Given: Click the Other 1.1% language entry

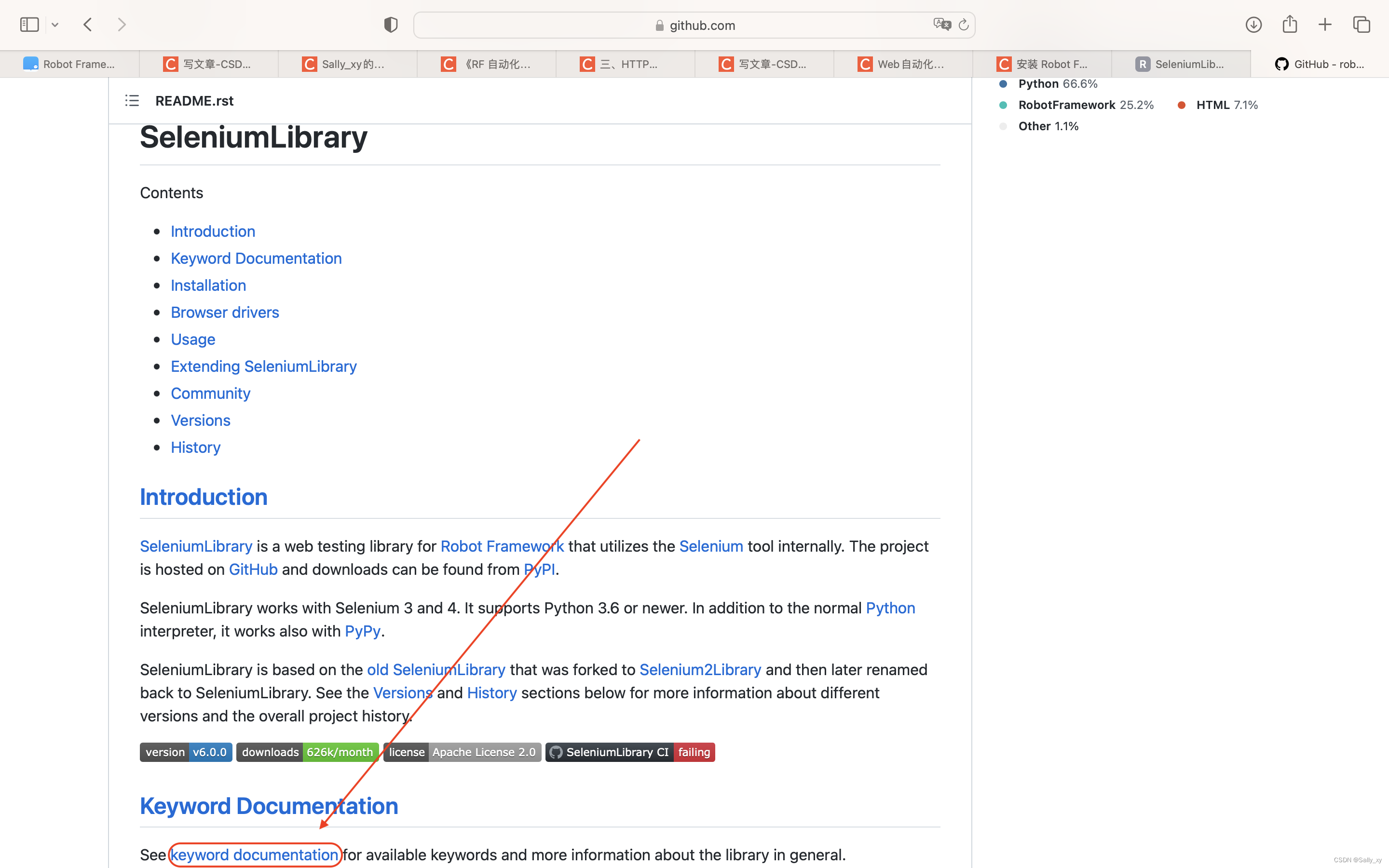Looking at the screenshot, I should (x=1039, y=126).
